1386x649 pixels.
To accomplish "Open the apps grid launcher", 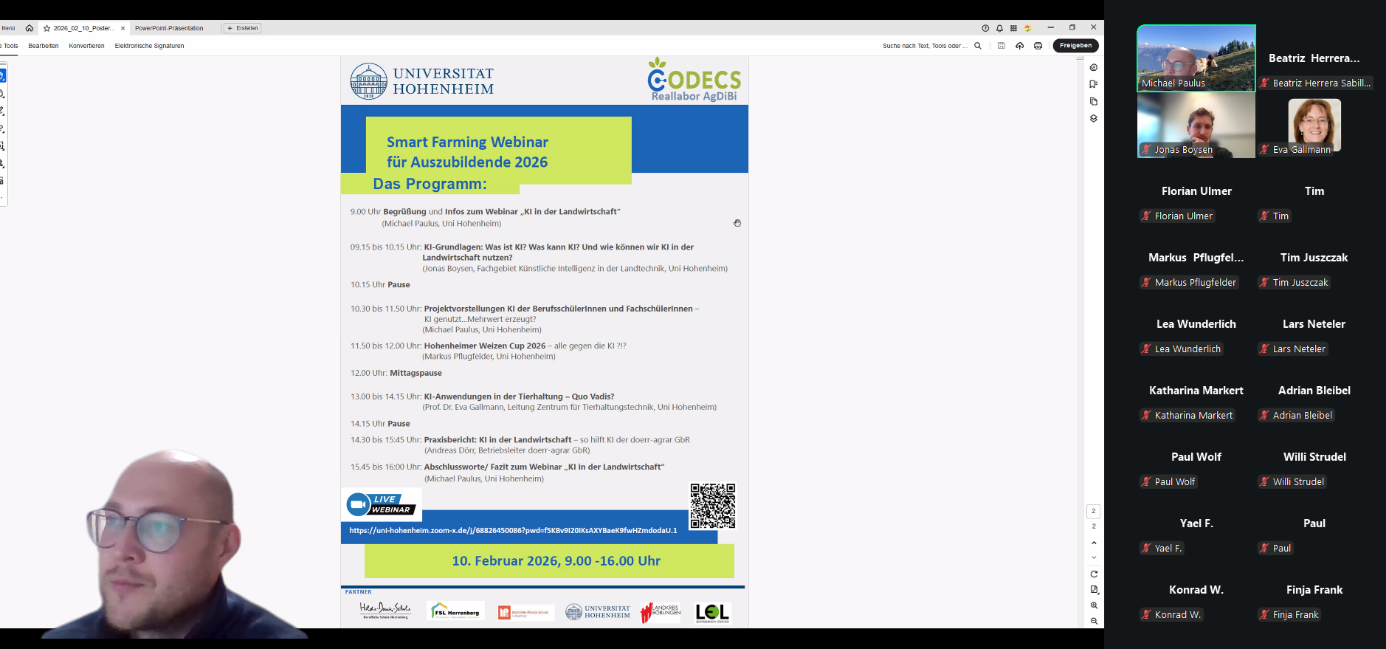I will coord(1013,28).
